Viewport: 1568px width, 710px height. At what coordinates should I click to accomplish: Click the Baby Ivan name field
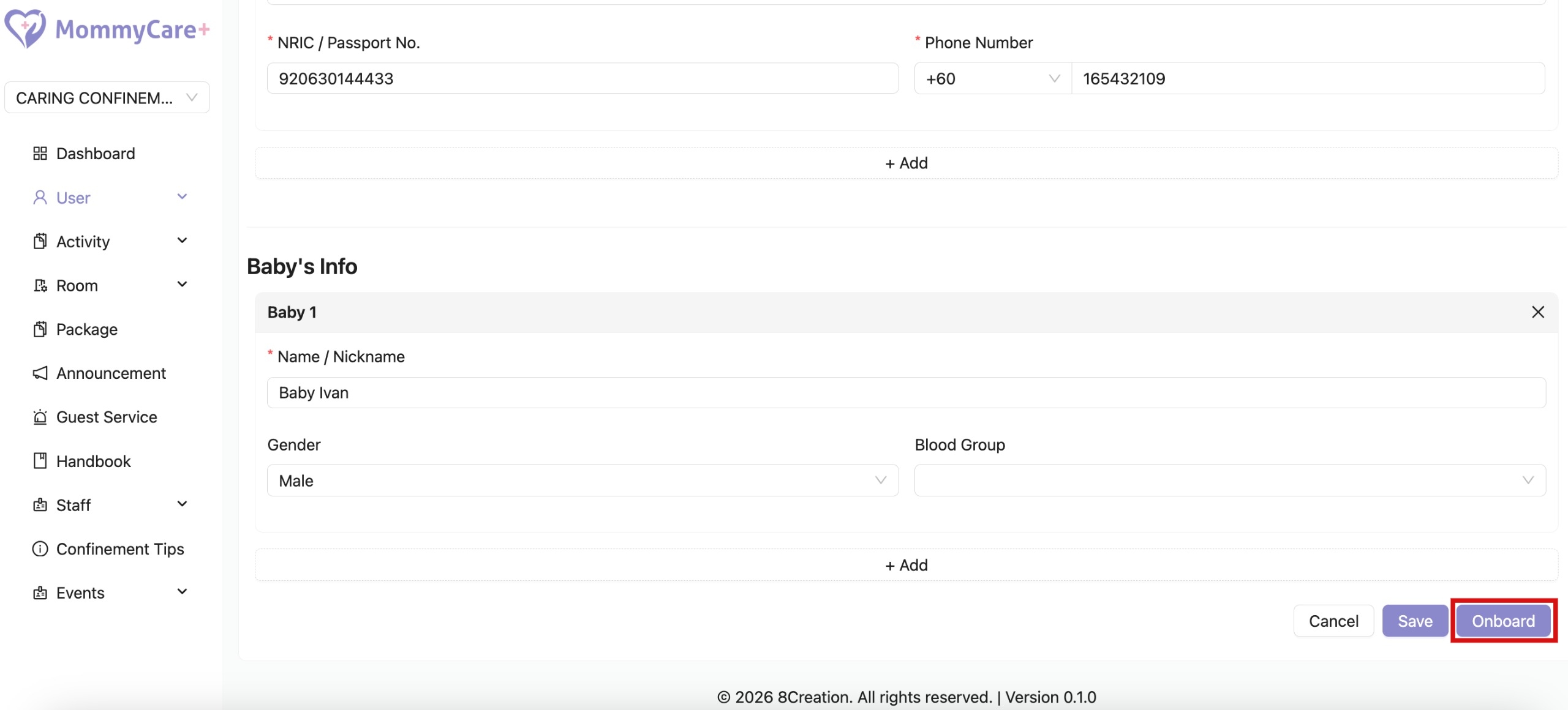906,393
